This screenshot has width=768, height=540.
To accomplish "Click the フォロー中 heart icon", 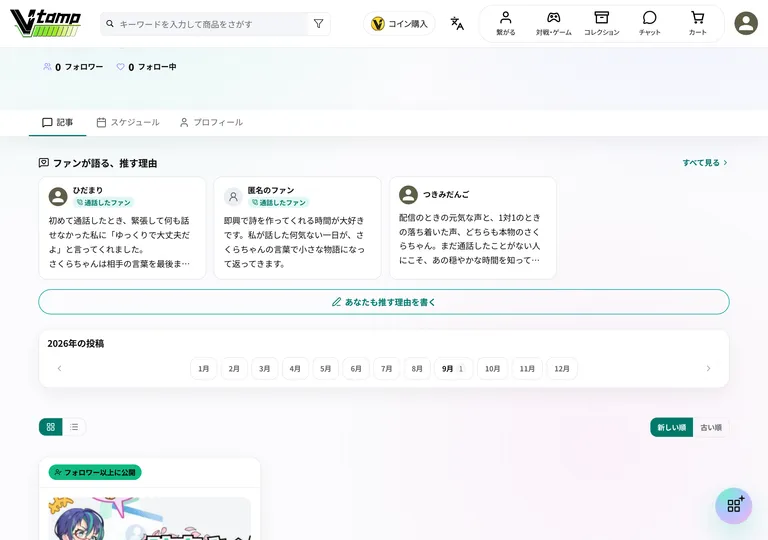I will point(120,67).
